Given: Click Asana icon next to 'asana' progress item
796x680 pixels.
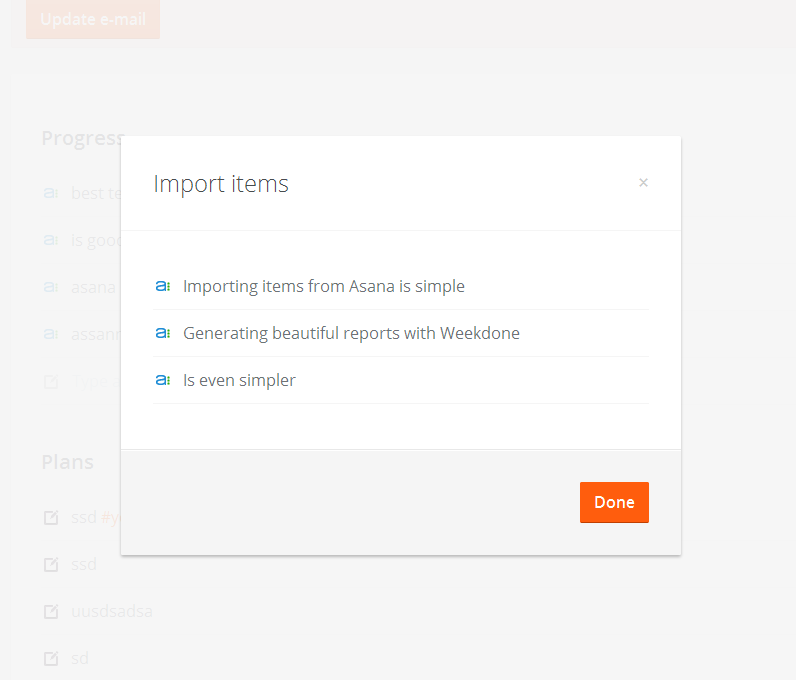Looking at the screenshot, I should tap(51, 287).
